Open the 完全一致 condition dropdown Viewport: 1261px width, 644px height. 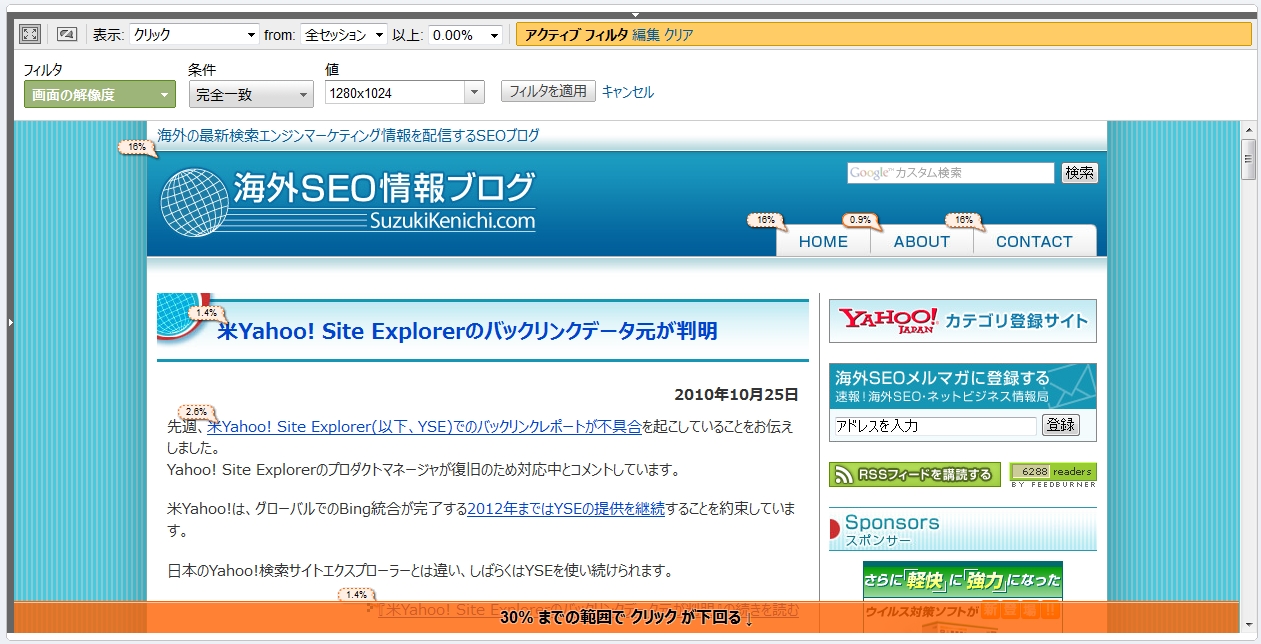pyautogui.click(x=251, y=95)
